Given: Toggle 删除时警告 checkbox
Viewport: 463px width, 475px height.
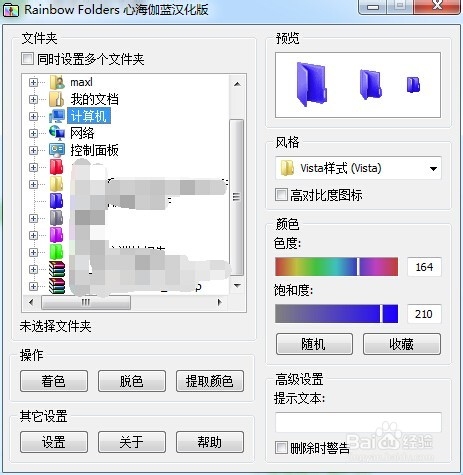Looking at the screenshot, I should coord(281,448).
